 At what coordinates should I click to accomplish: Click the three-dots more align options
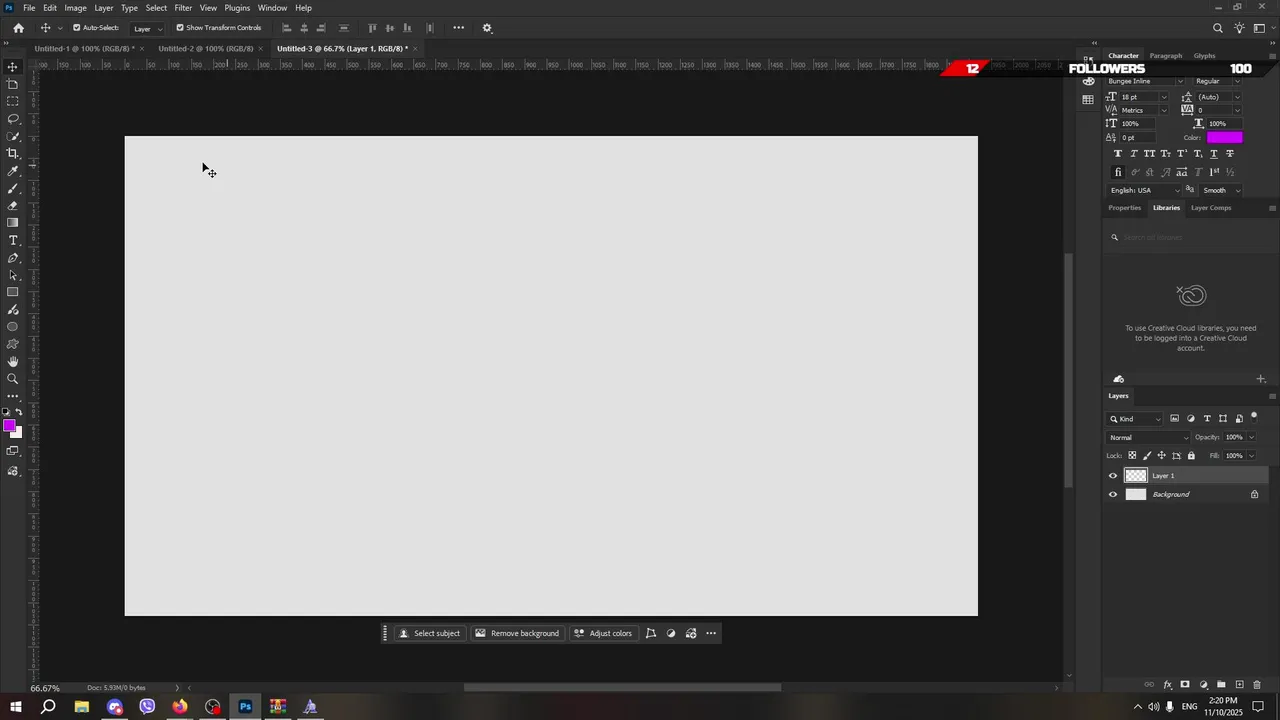click(x=458, y=28)
